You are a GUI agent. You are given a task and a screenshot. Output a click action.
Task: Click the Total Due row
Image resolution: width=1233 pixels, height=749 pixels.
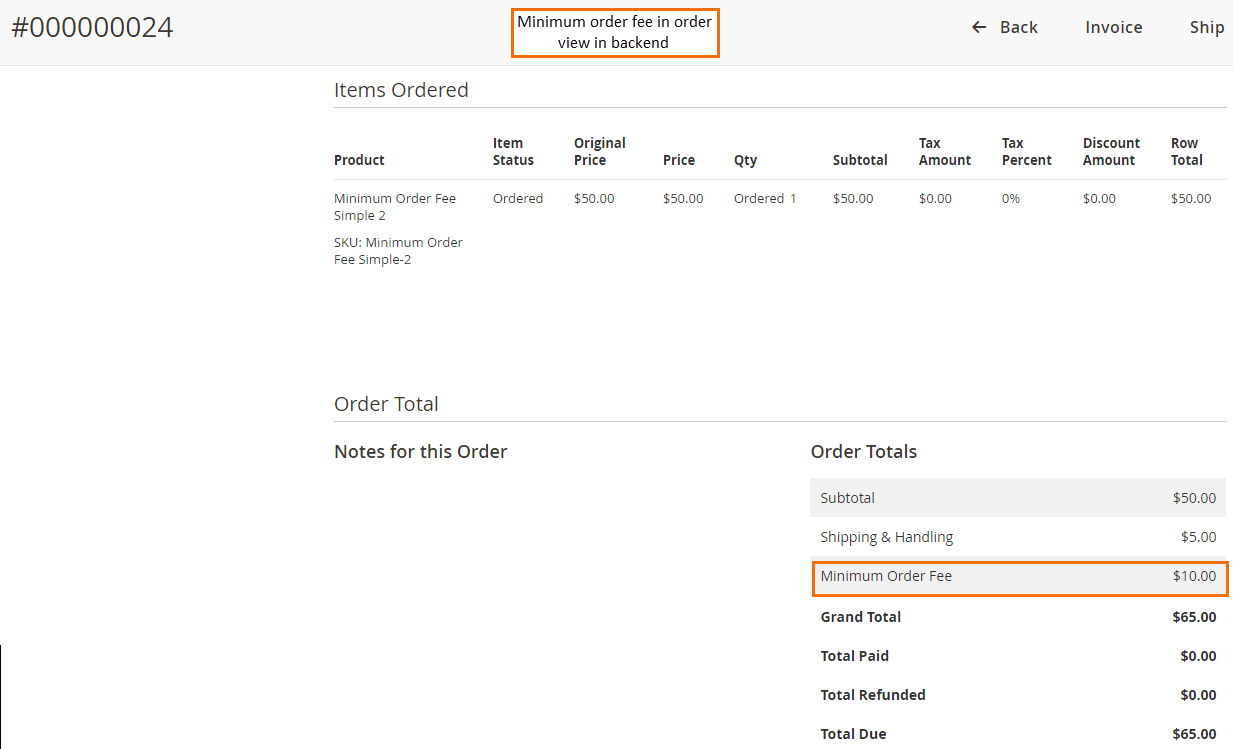pos(1018,733)
